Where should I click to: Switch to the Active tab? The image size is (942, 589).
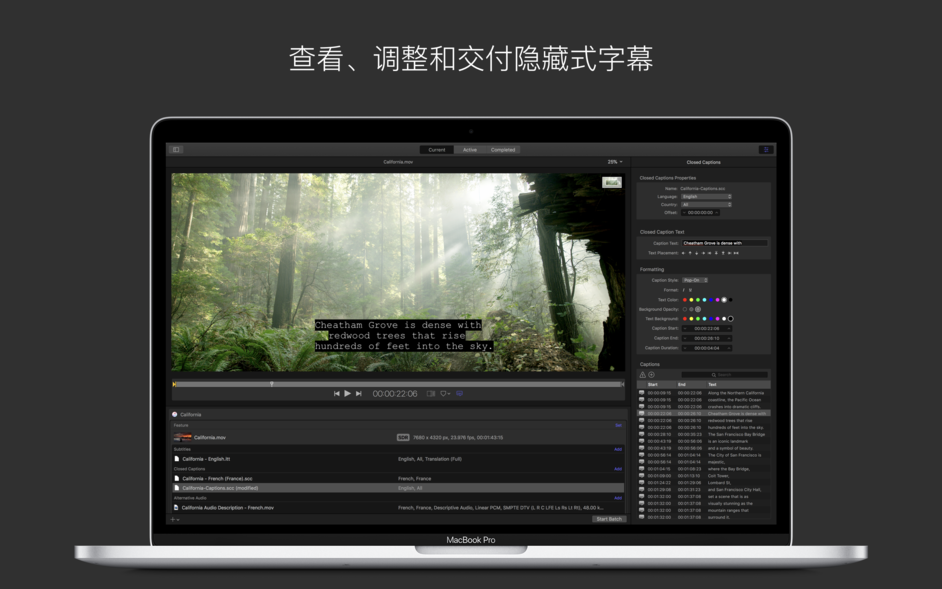click(x=471, y=149)
